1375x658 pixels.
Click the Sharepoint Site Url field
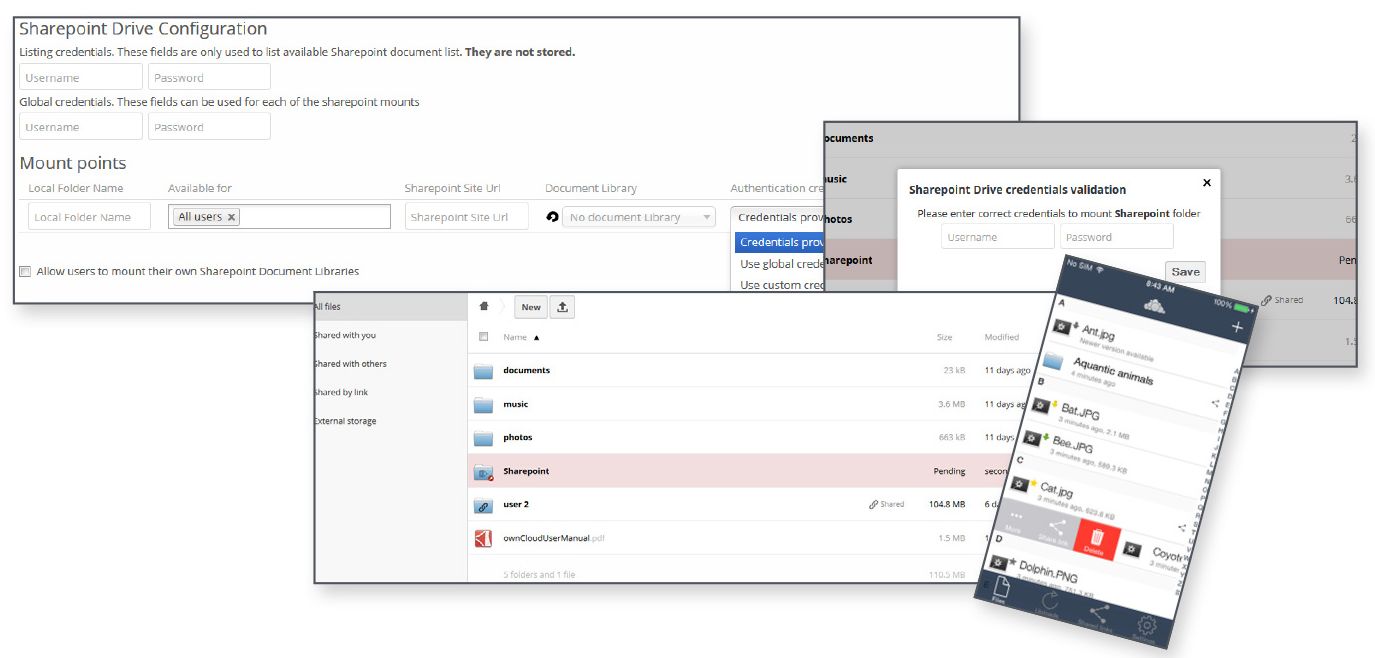coord(466,217)
